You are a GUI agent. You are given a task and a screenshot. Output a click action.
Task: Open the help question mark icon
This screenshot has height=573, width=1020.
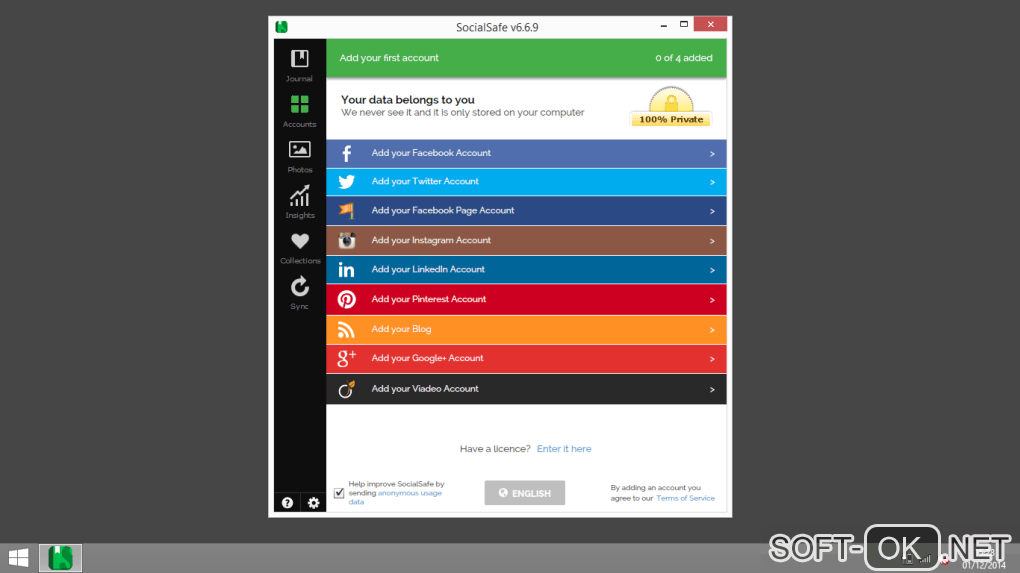(x=287, y=503)
